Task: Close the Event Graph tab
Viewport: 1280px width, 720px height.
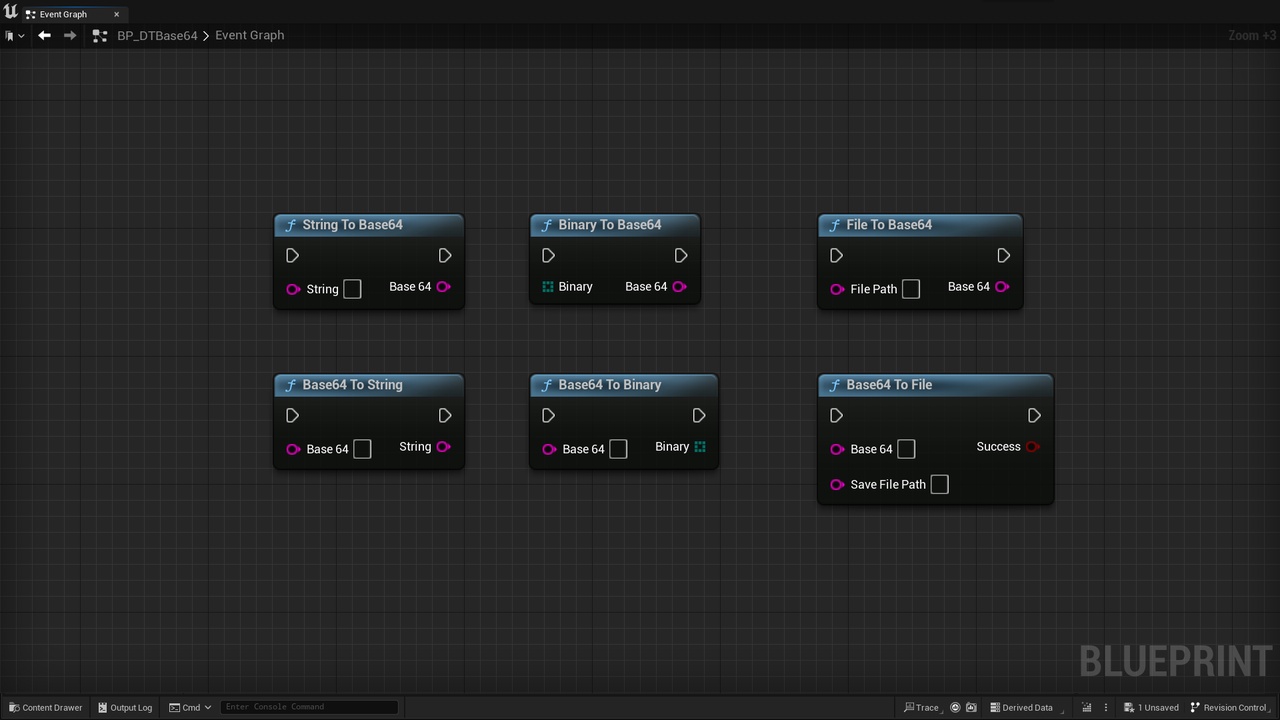Action: click(x=116, y=14)
